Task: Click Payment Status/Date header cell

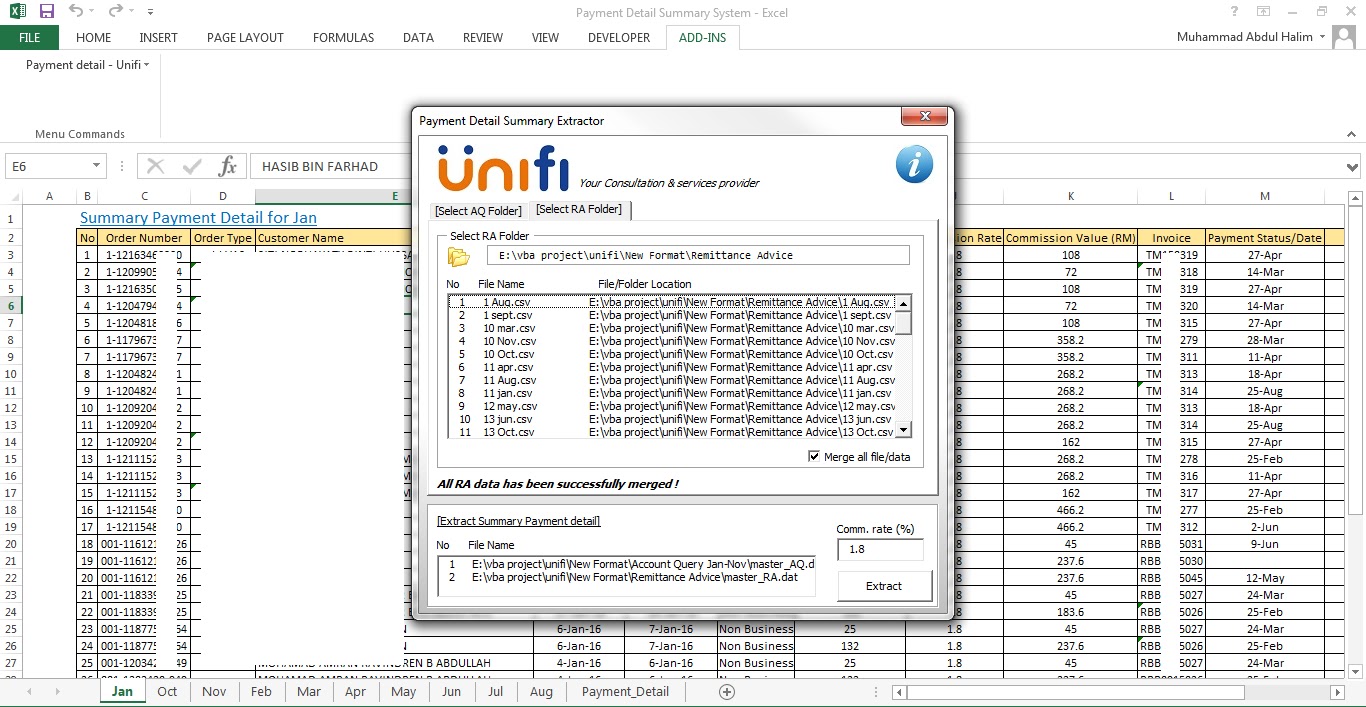Action: tap(1265, 238)
